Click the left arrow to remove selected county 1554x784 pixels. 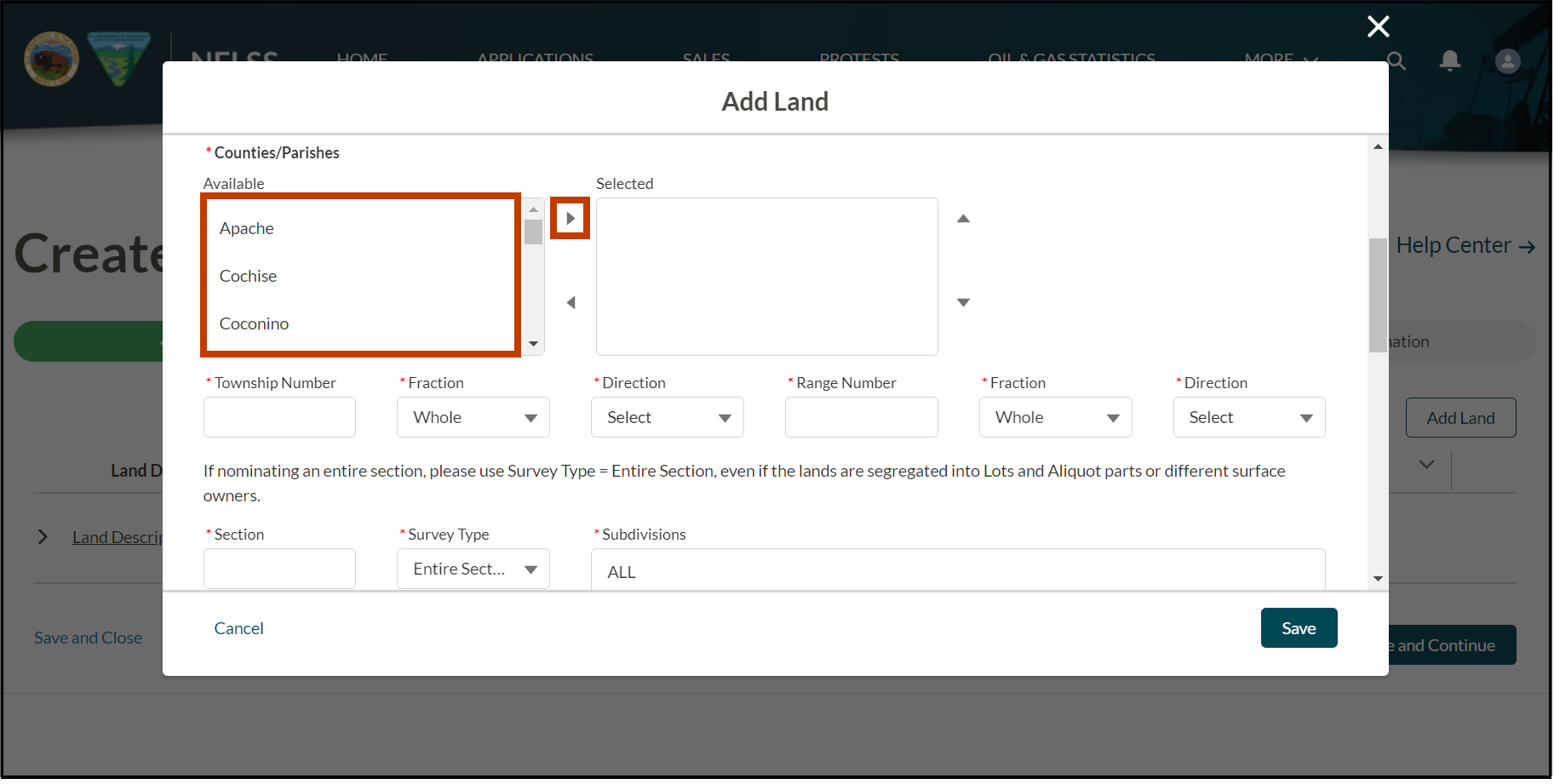pyautogui.click(x=571, y=302)
